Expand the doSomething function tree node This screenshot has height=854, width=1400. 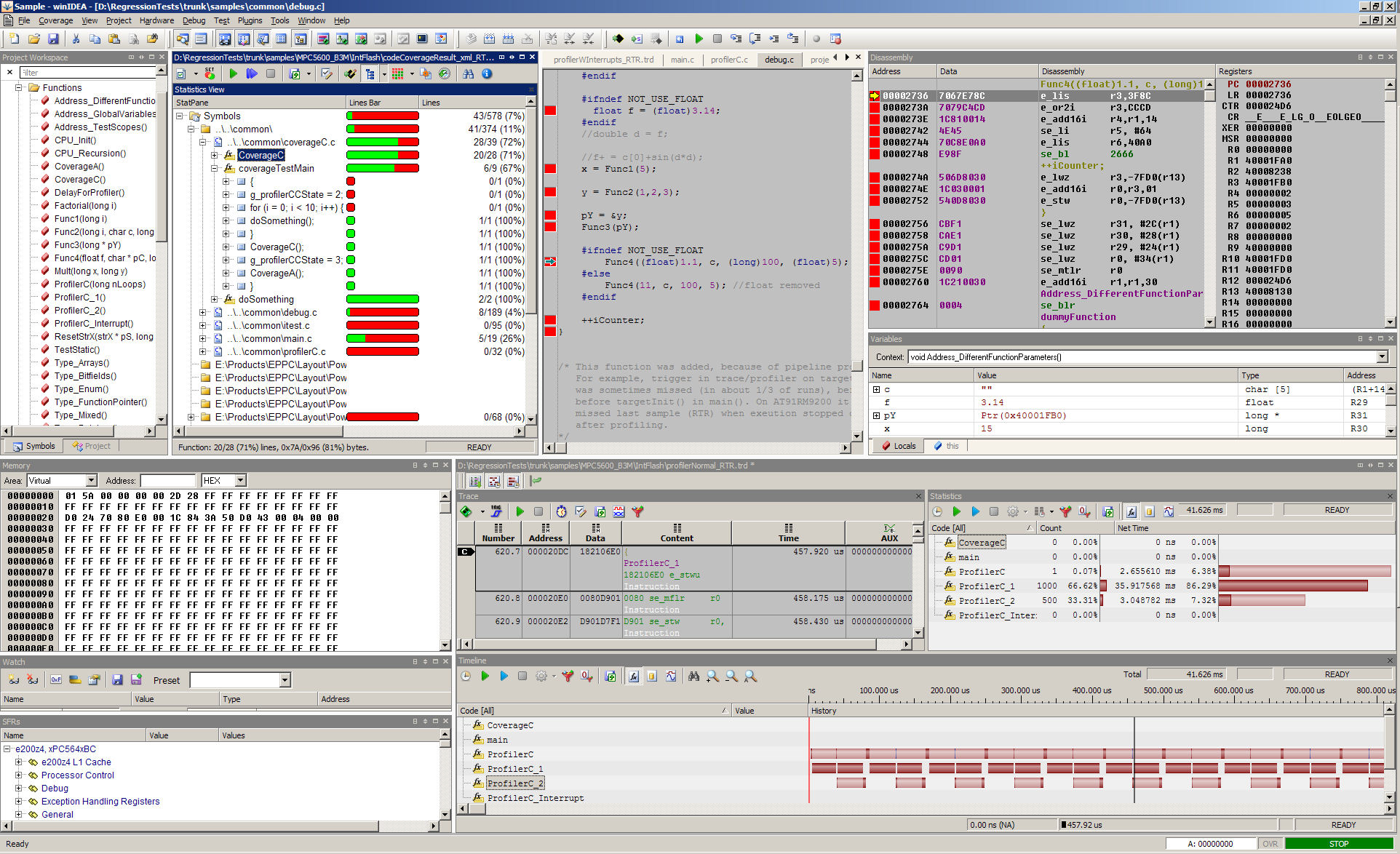tap(214, 299)
